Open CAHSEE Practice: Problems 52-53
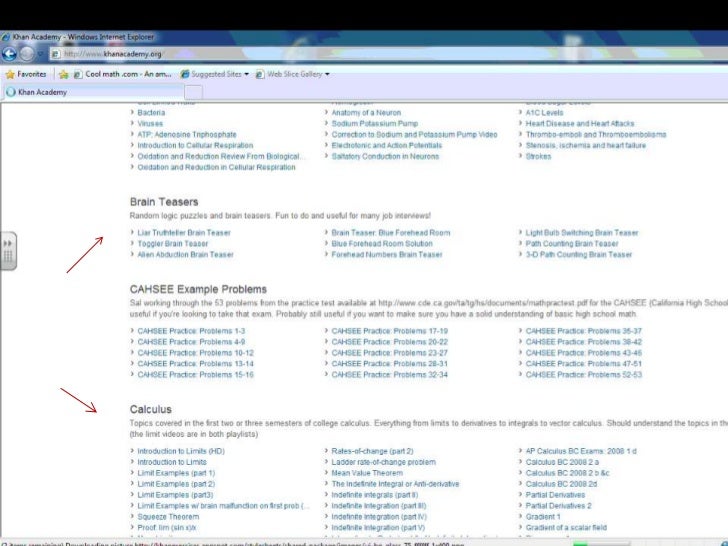This screenshot has width=728, height=546. (x=584, y=375)
